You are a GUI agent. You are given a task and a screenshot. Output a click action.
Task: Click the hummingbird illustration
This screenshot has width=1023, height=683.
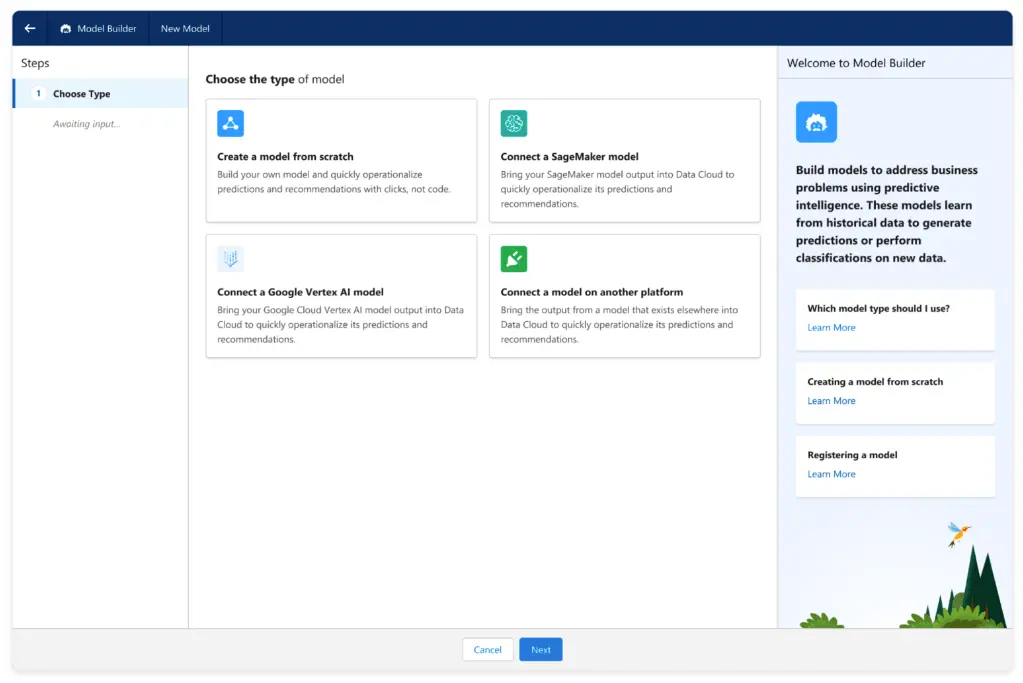coord(959,535)
